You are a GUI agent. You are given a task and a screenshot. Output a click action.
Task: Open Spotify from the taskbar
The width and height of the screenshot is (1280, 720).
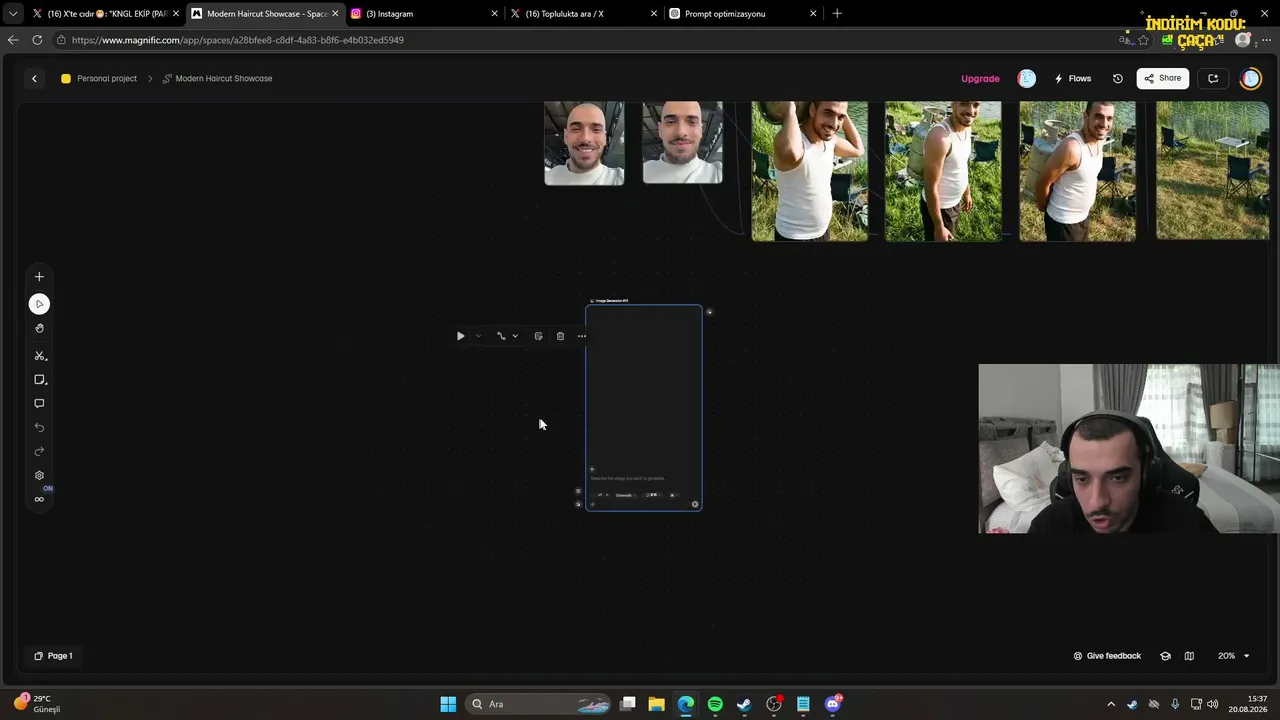[715, 704]
